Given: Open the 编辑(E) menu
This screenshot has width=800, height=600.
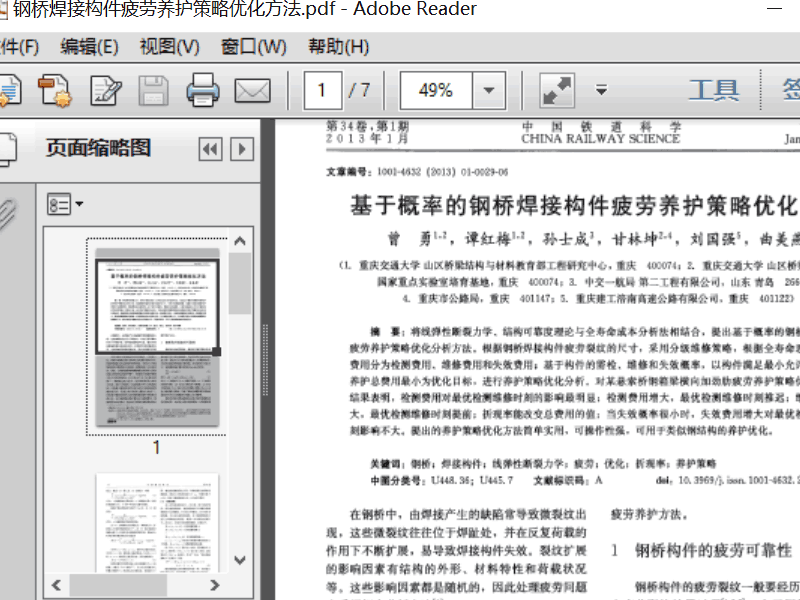Looking at the screenshot, I should click(x=89, y=47).
